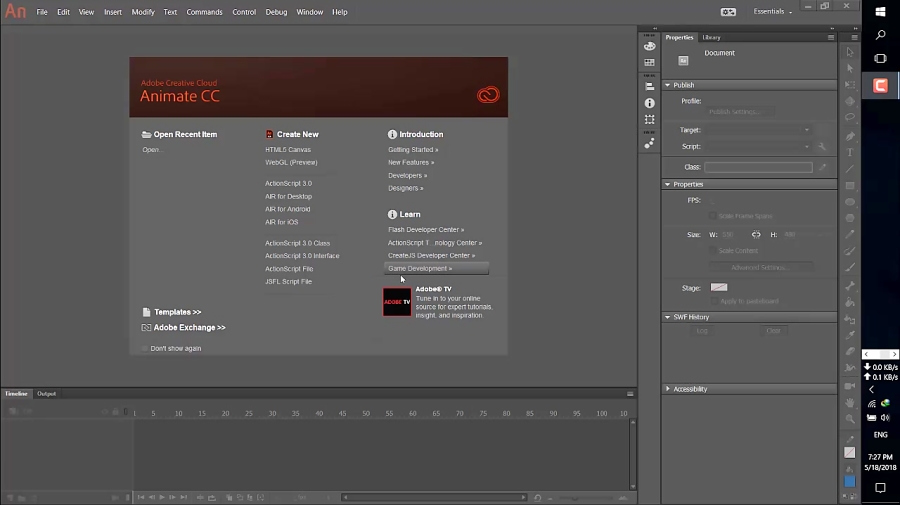Select the Paint Bucket tool
900x505 pixels.
coord(850,302)
